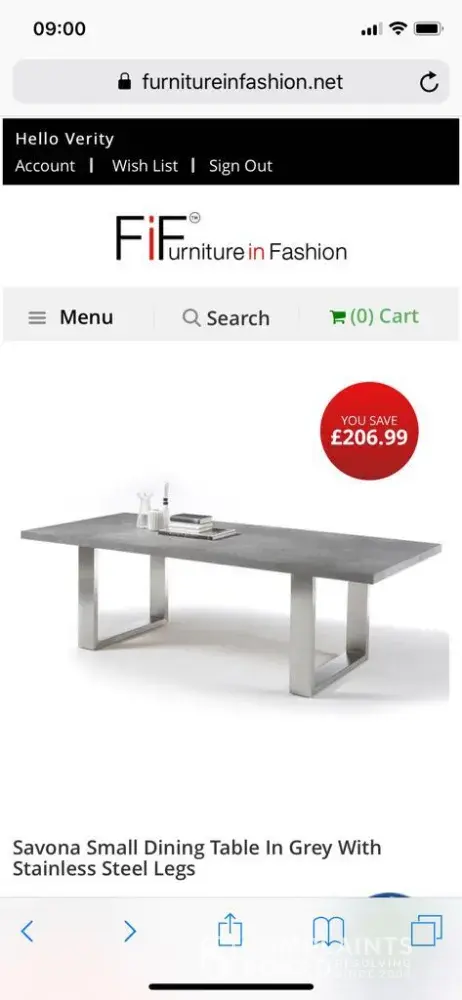Image resolution: width=462 pixels, height=1000 pixels.
Task: Go back with Safari back arrow
Action: click(x=27, y=931)
